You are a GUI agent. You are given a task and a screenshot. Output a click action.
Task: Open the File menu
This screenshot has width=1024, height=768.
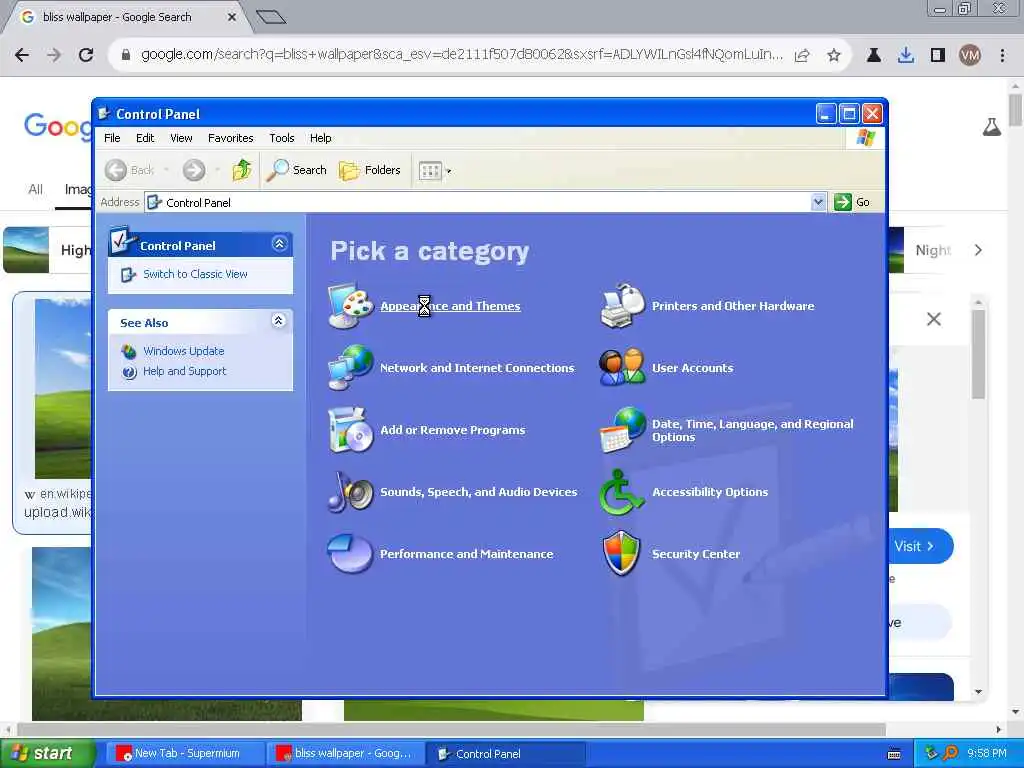pyautogui.click(x=112, y=138)
